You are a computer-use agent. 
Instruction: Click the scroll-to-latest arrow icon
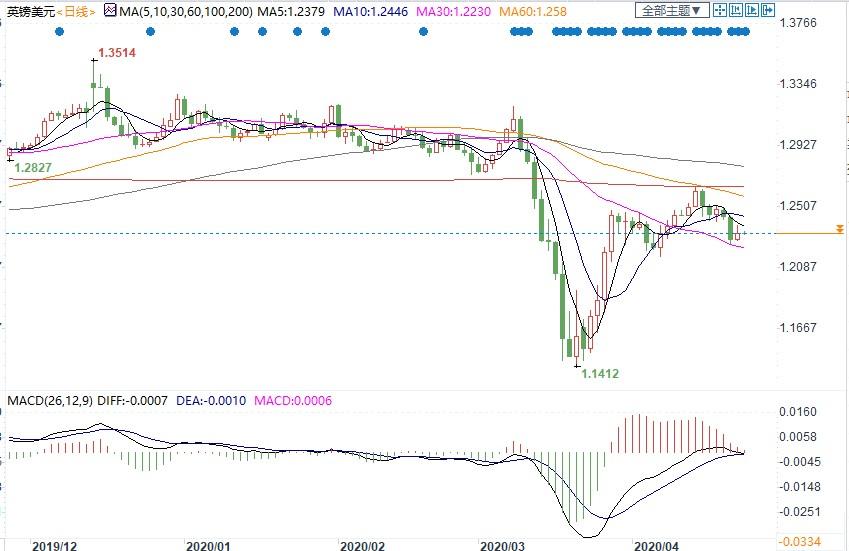[x=754, y=11]
